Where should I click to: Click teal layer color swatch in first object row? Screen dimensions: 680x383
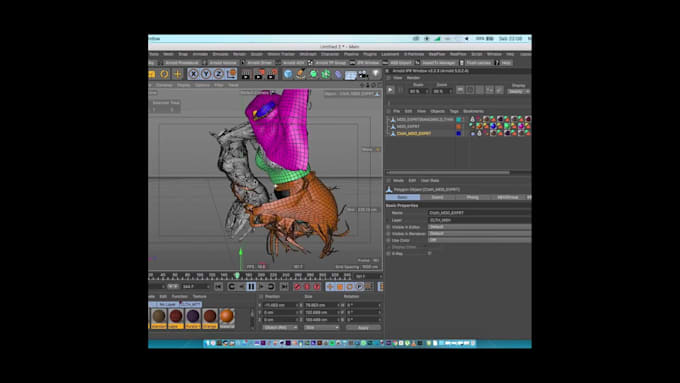click(x=458, y=119)
